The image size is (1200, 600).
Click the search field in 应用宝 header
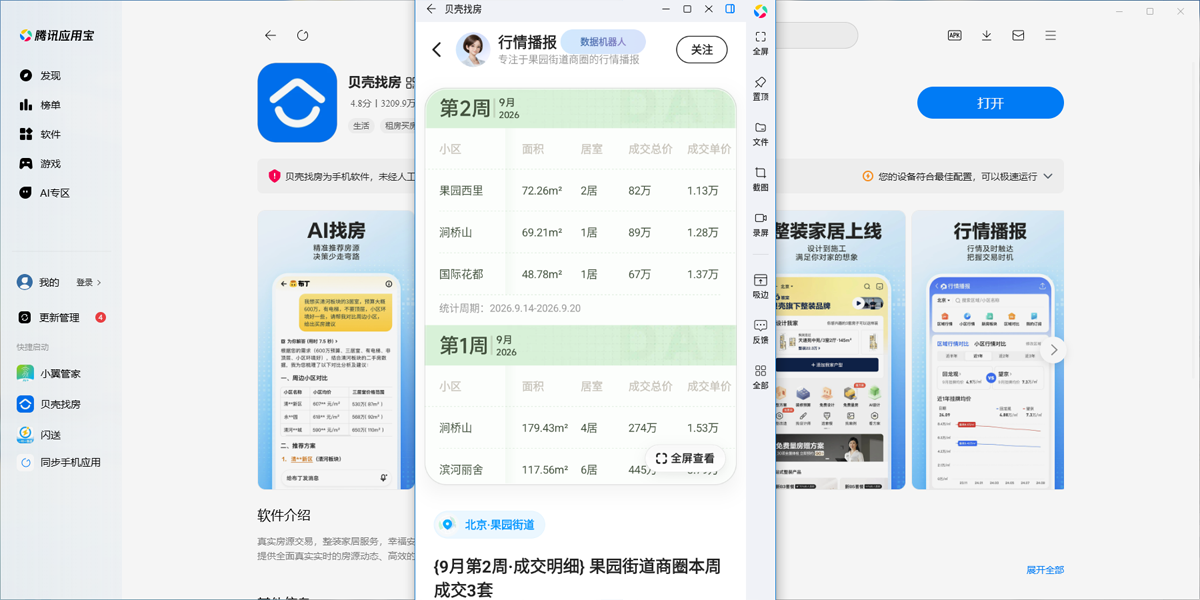(815, 35)
